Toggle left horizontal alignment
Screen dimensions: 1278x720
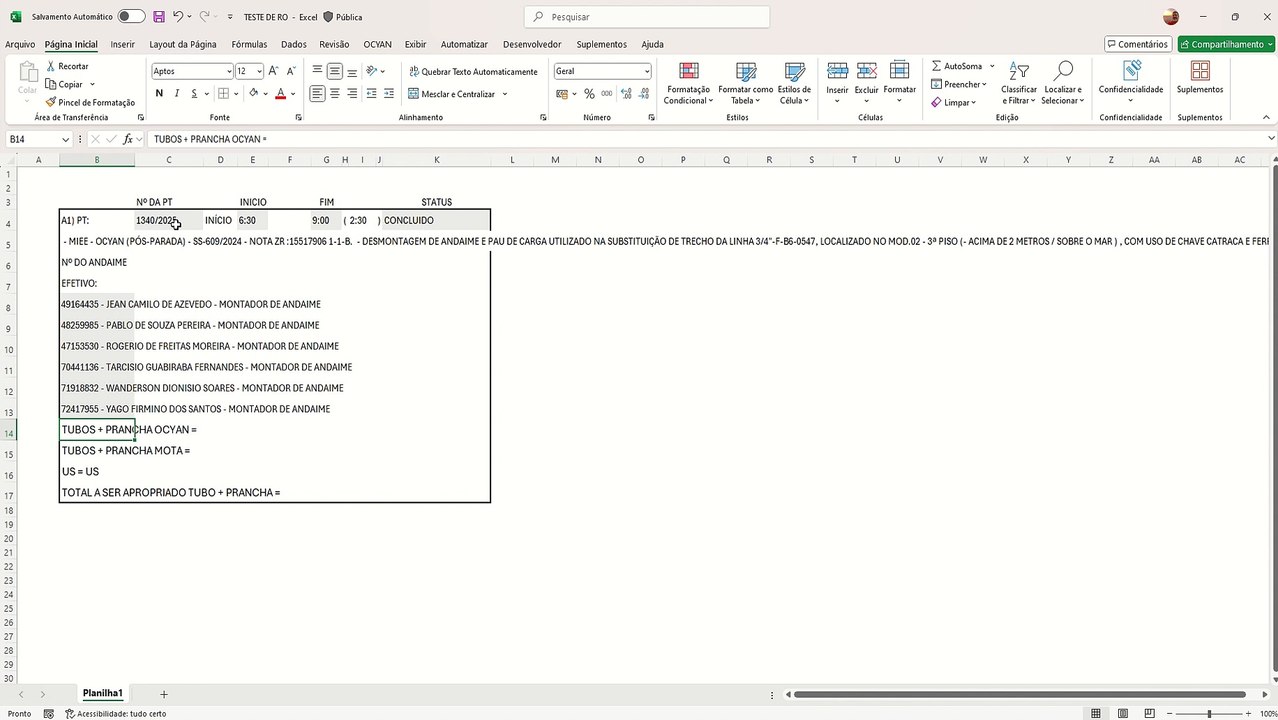(317, 93)
